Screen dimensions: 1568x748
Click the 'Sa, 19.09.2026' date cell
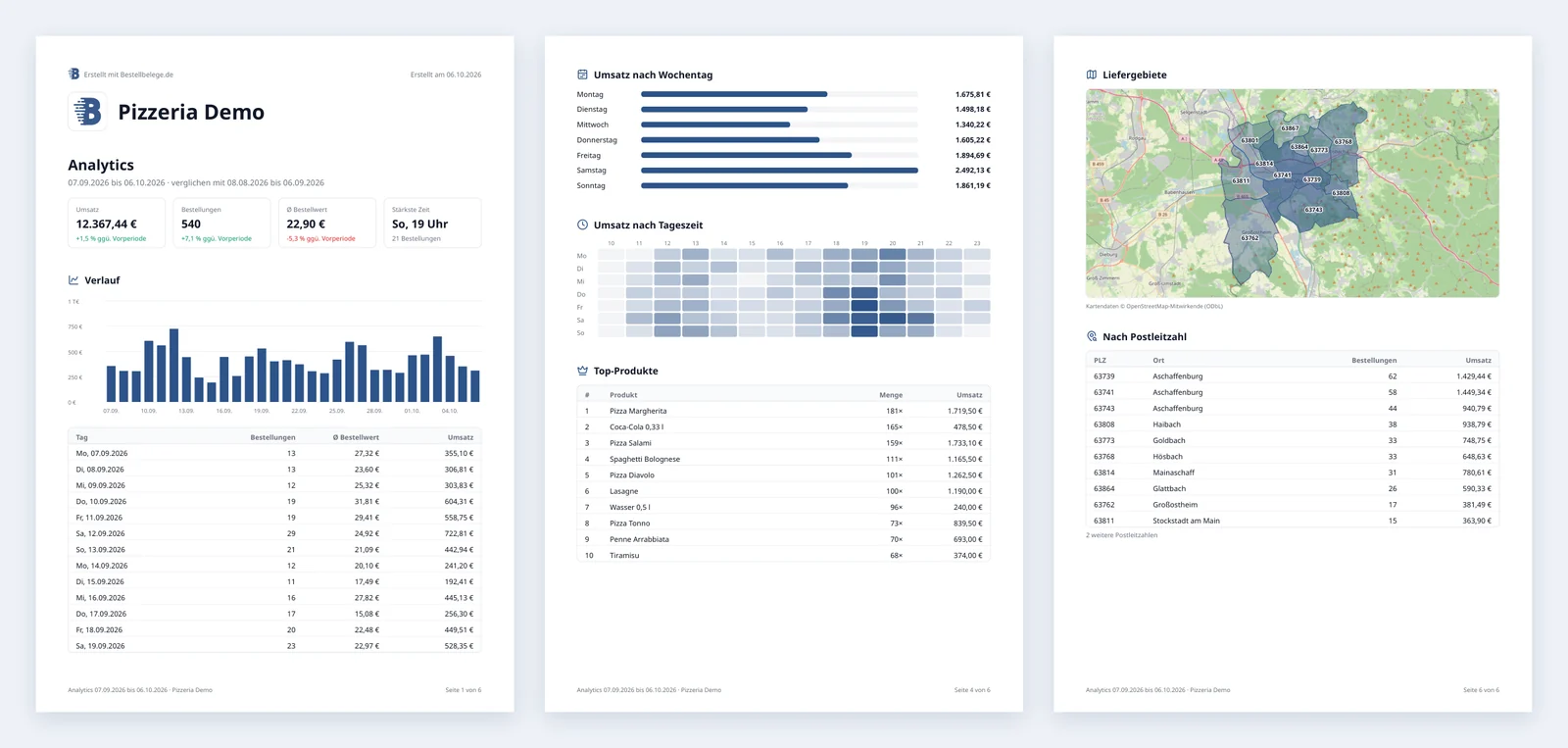point(101,646)
